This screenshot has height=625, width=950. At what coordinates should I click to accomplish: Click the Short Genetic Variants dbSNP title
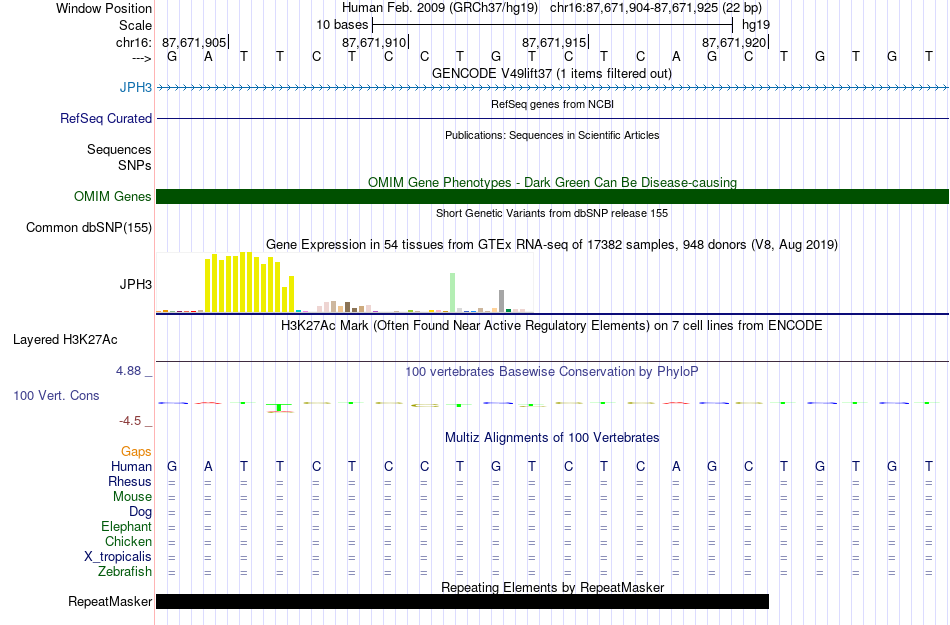click(552, 213)
